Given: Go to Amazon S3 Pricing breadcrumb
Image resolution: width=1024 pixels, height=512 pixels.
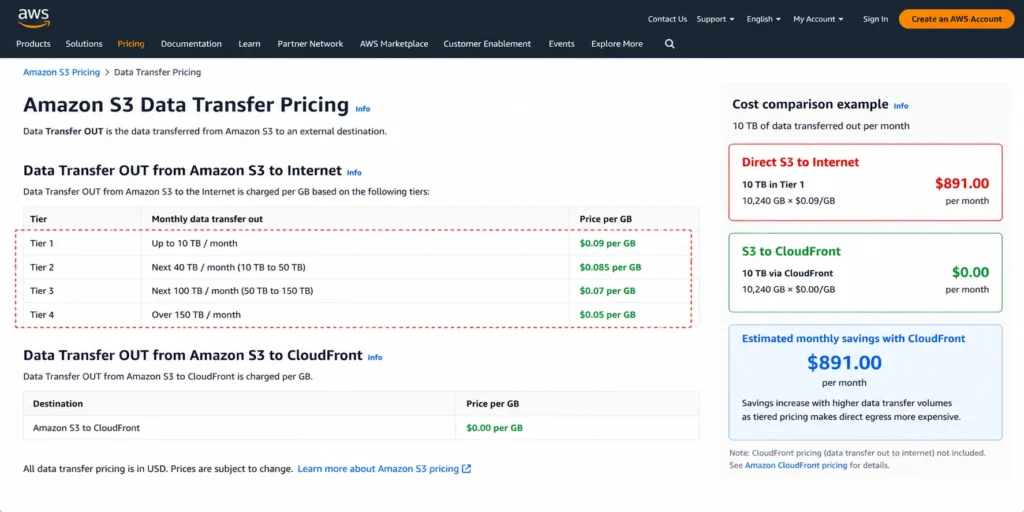Looking at the screenshot, I should point(61,72).
